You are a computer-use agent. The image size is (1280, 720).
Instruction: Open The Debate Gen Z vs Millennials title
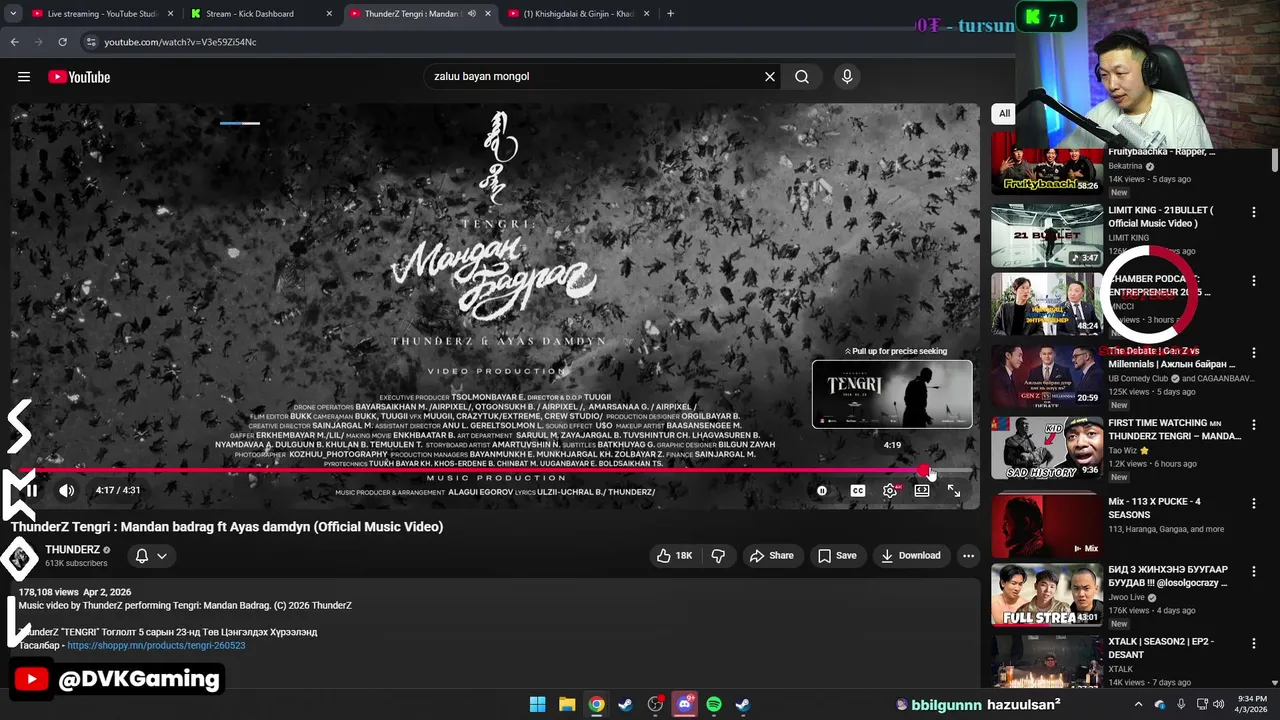(x=1171, y=358)
